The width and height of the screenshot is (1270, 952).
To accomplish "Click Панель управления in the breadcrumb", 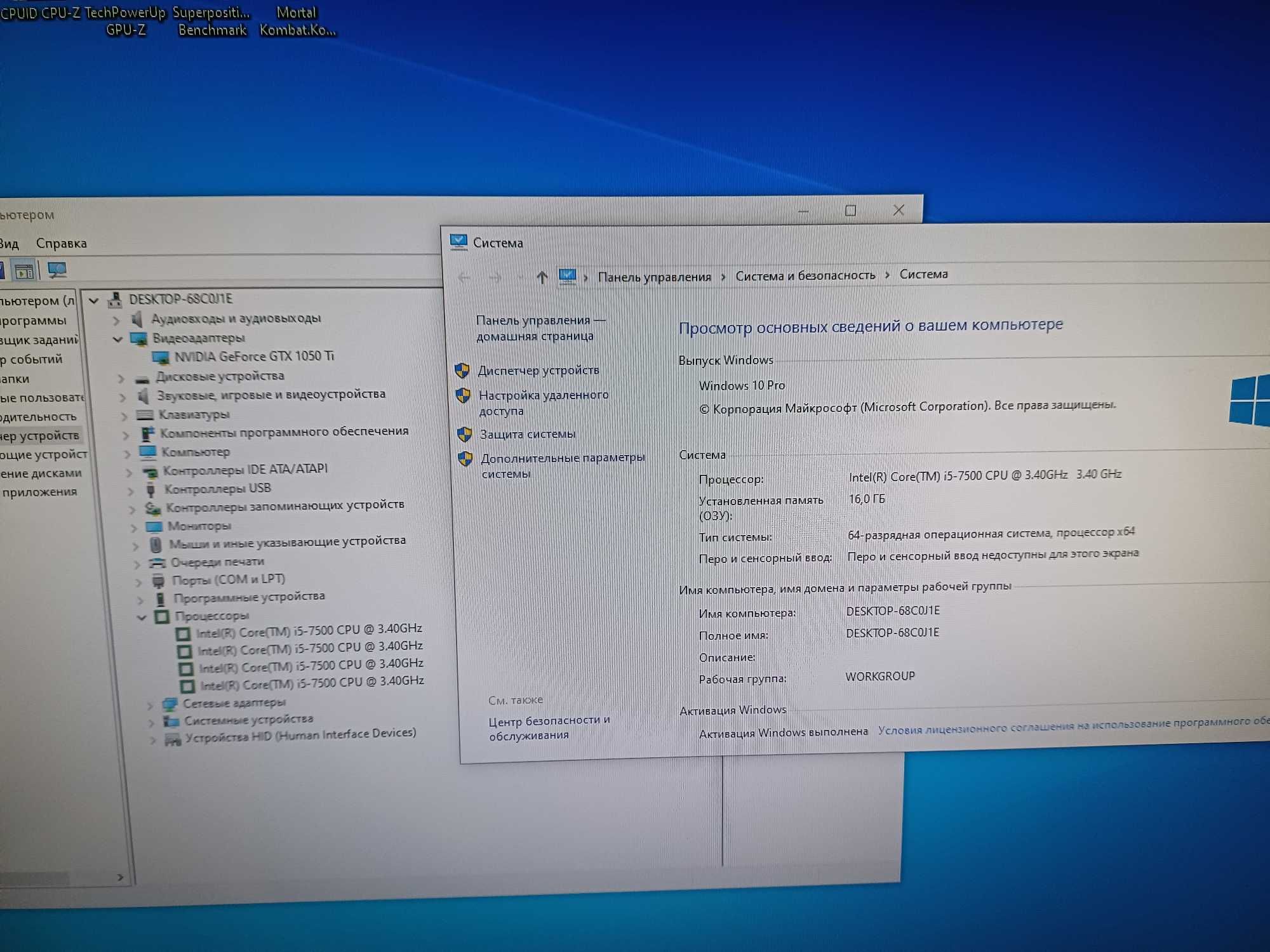I will 655,277.
